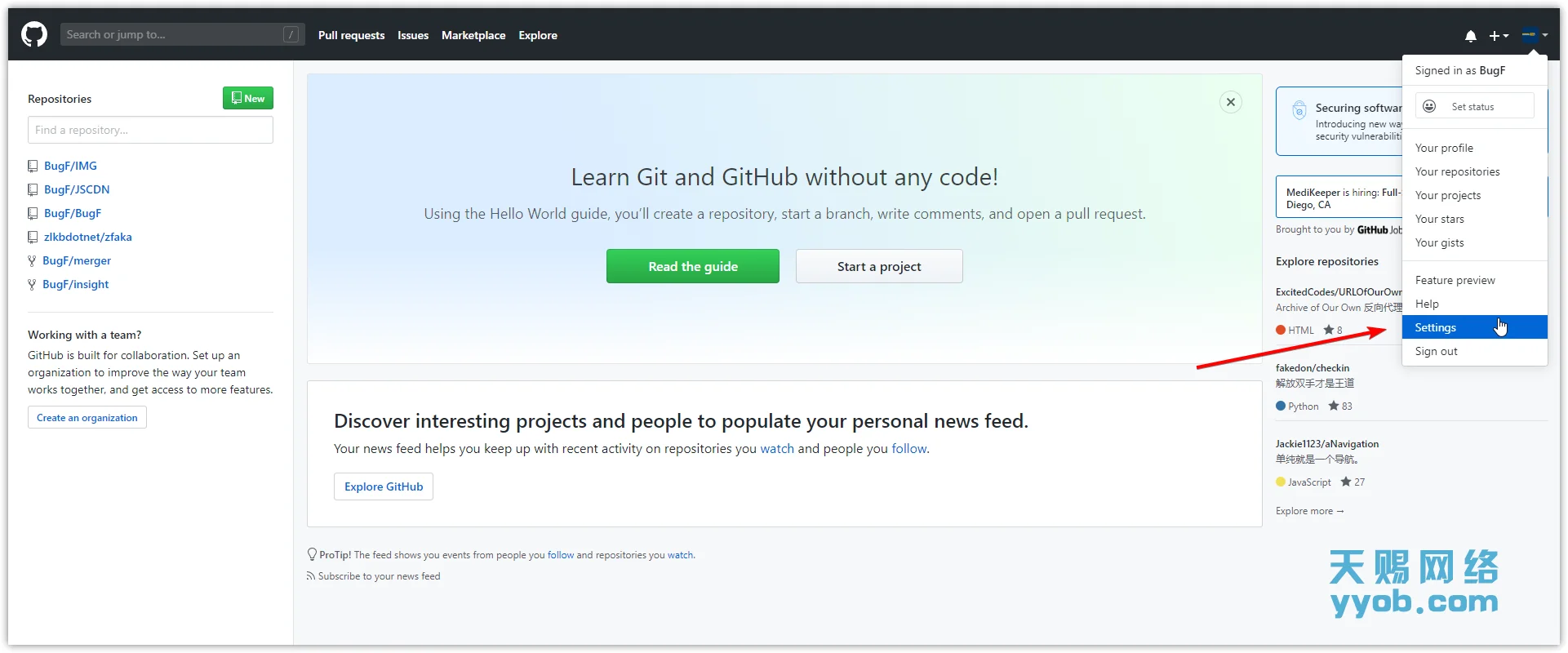Click the lightbulb ProTip icon
Screen dimensions: 1568x653
pos(312,554)
